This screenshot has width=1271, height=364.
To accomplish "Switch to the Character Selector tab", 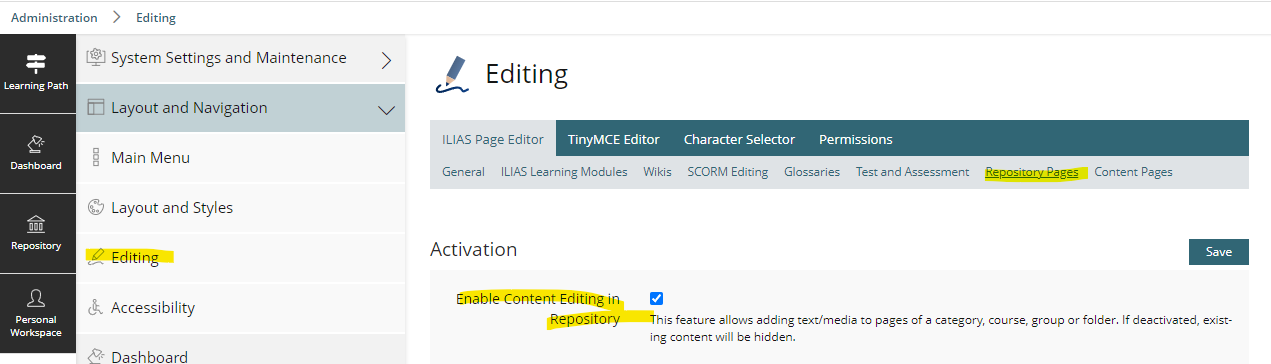I will [x=739, y=139].
